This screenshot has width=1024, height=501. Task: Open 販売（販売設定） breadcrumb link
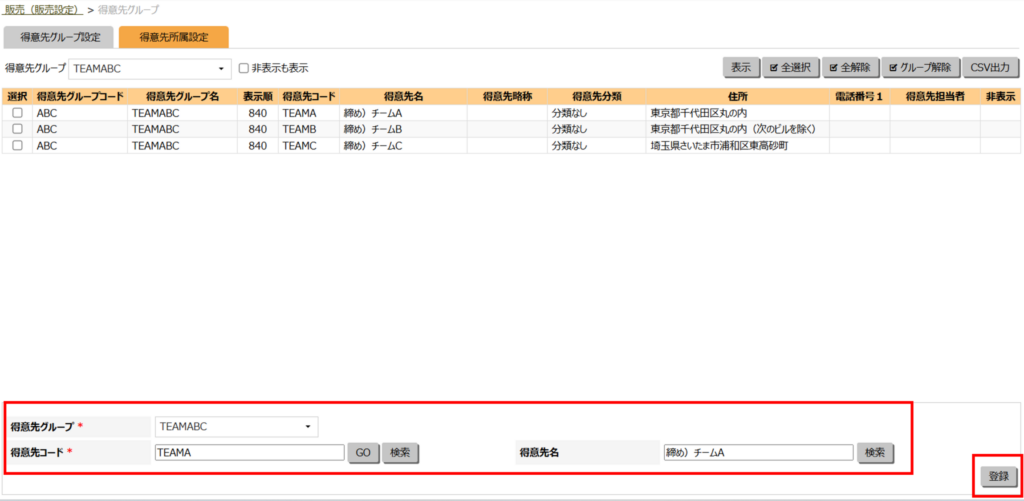click(x=41, y=9)
